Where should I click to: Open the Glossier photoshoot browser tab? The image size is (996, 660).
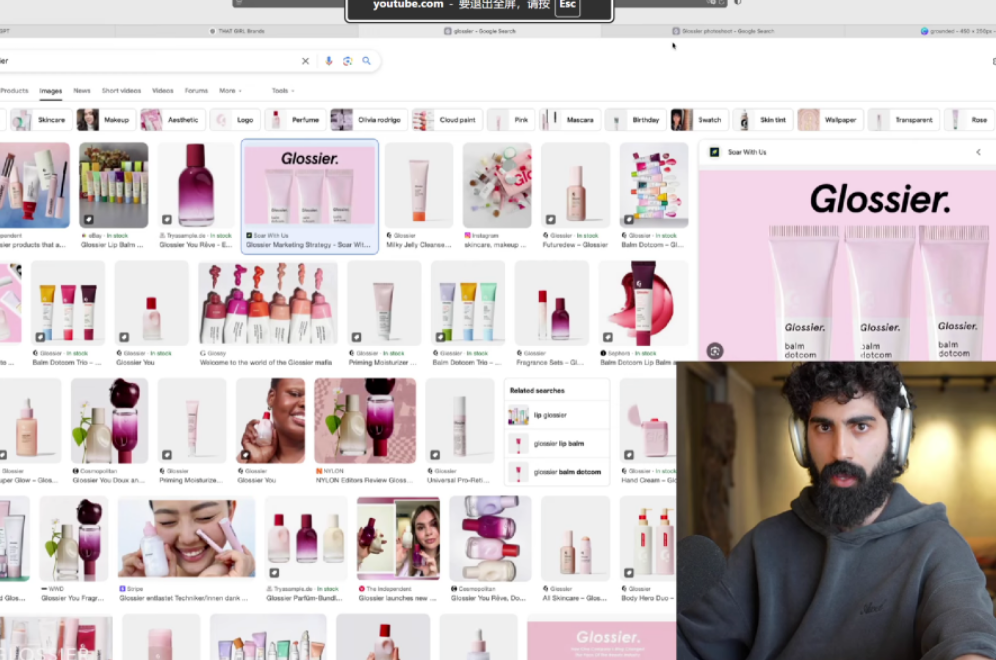point(727,31)
